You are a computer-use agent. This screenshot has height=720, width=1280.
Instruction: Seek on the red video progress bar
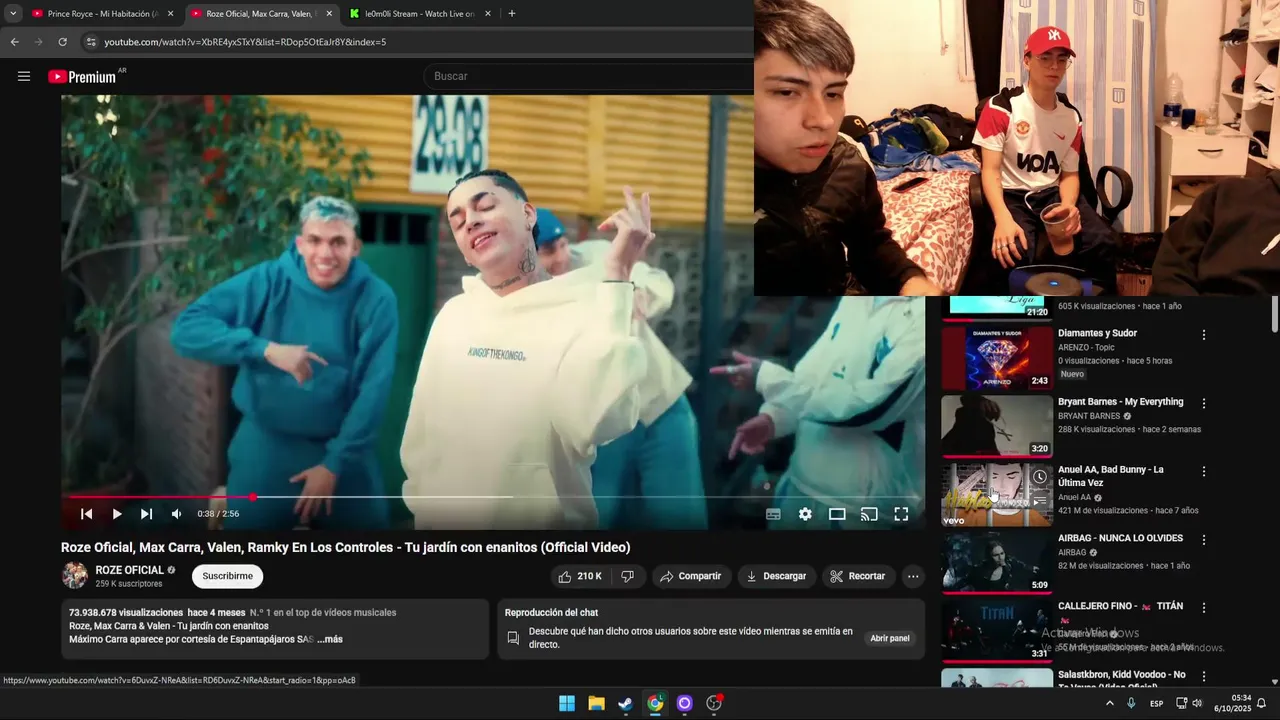point(493,496)
